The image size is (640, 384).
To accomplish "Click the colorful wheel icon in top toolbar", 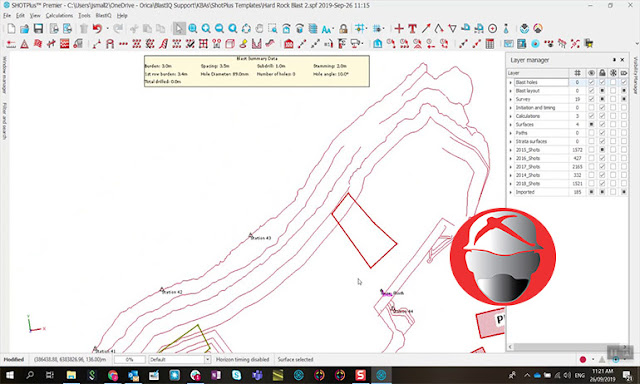I will (x=538, y=29).
